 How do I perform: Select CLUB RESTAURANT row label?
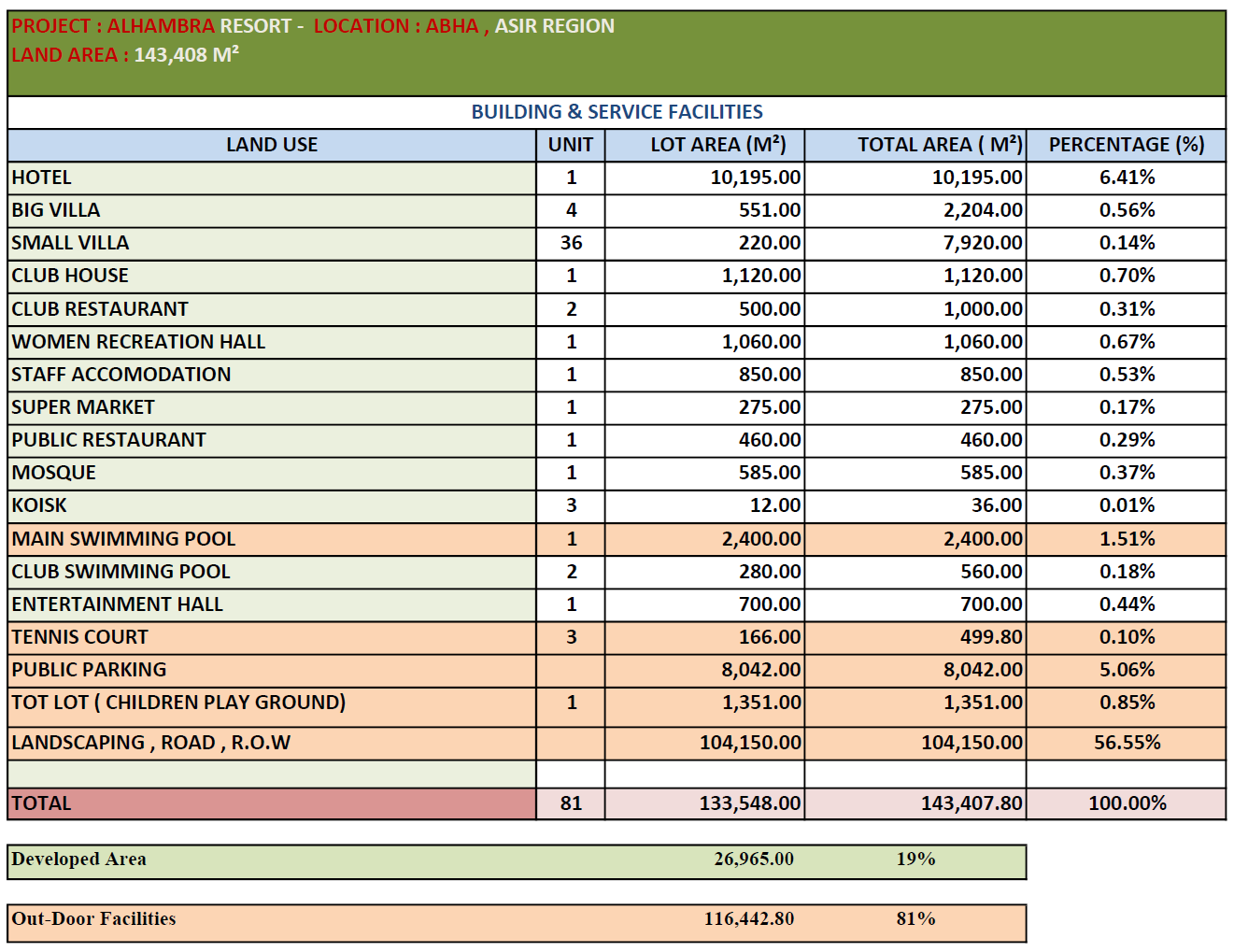[100, 309]
